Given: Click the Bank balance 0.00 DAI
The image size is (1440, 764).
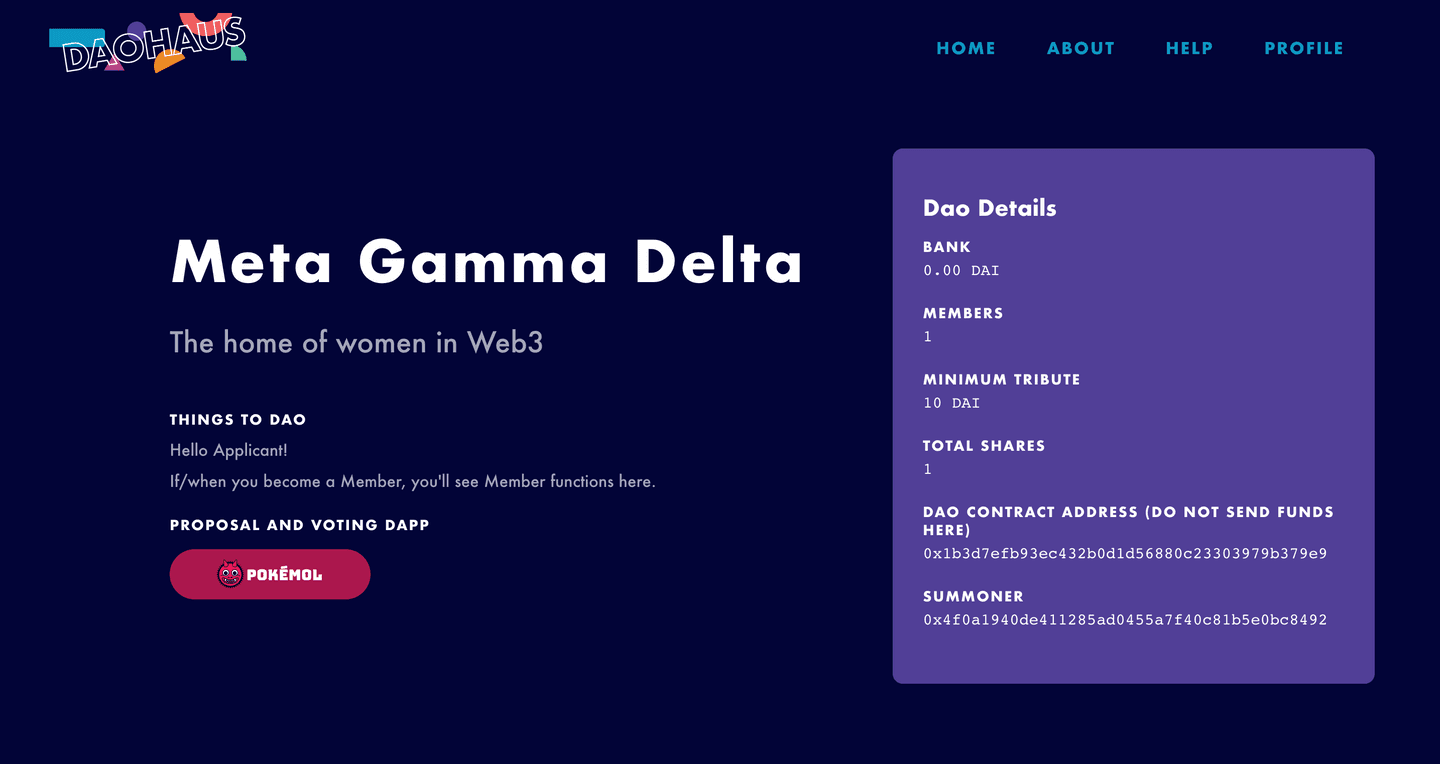Looking at the screenshot, I should 961,271.
